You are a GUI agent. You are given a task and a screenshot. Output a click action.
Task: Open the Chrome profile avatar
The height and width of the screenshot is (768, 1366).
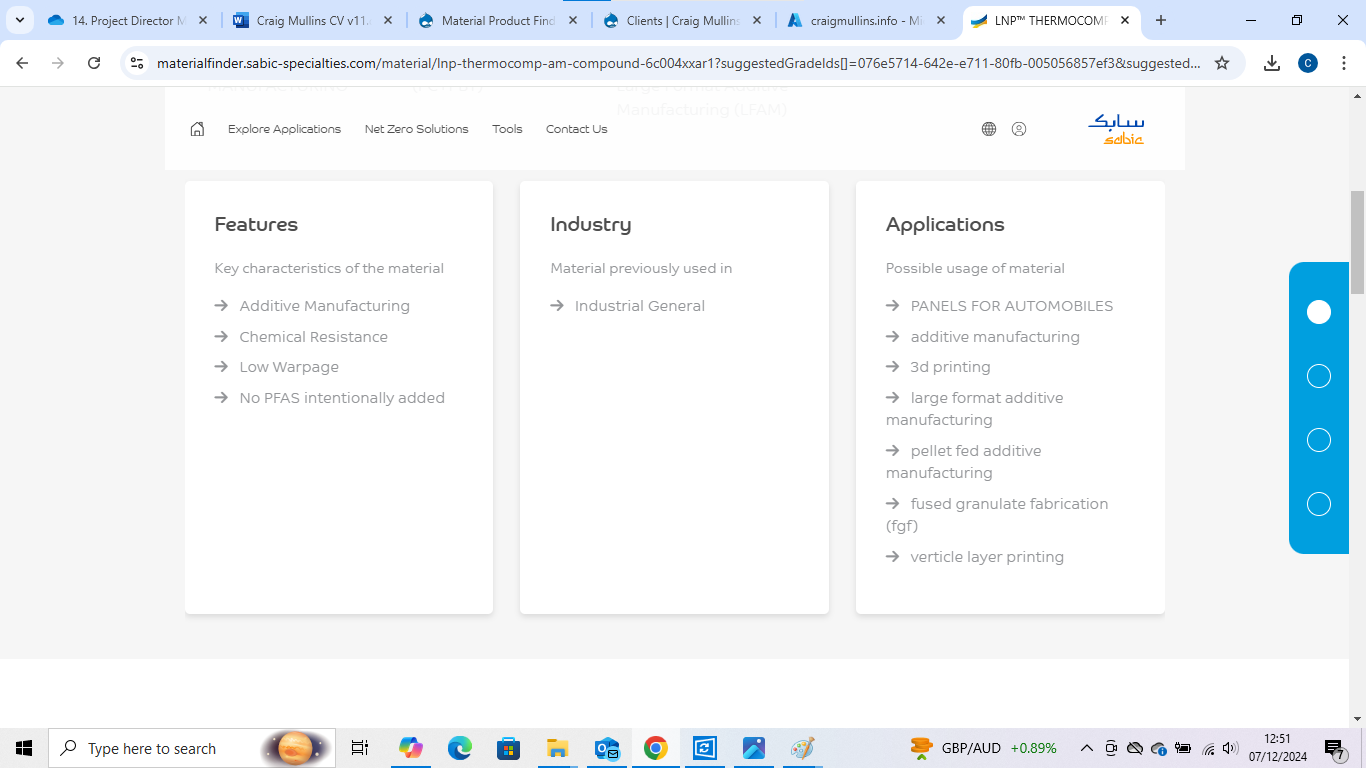(1308, 63)
